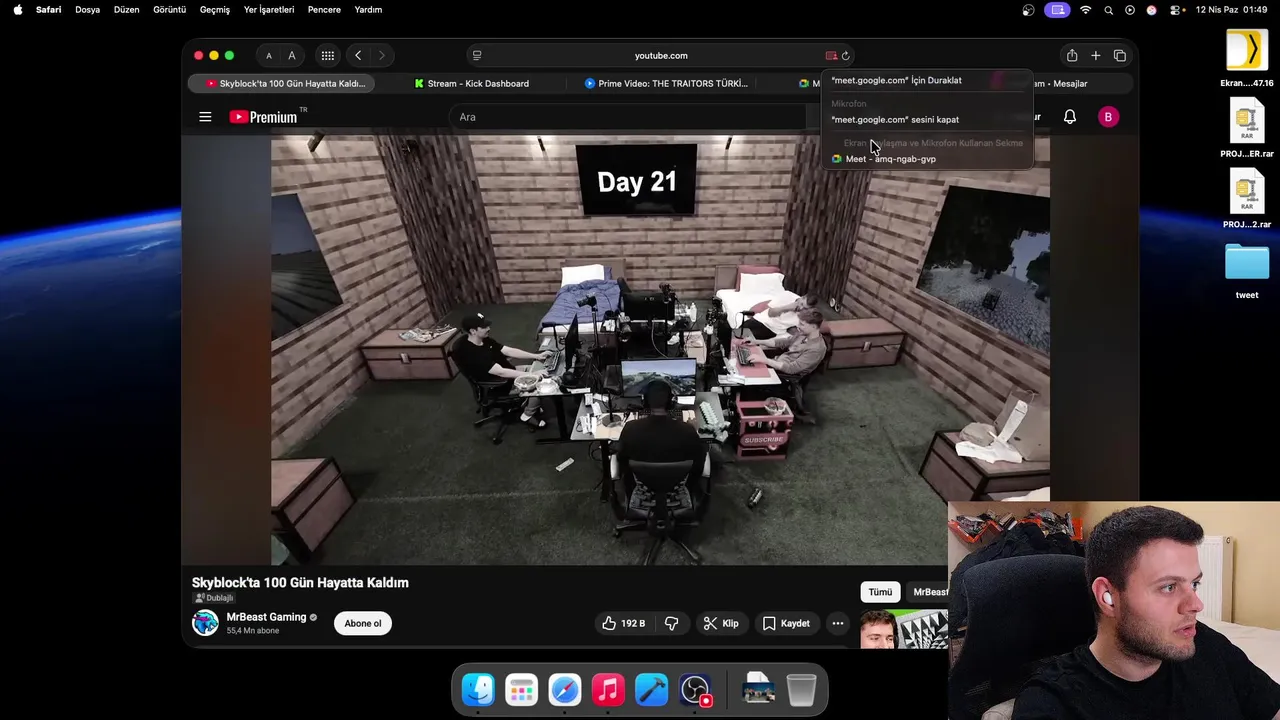The image size is (1280, 720).
Task: Open Trash in the Dock
Action: (801, 689)
